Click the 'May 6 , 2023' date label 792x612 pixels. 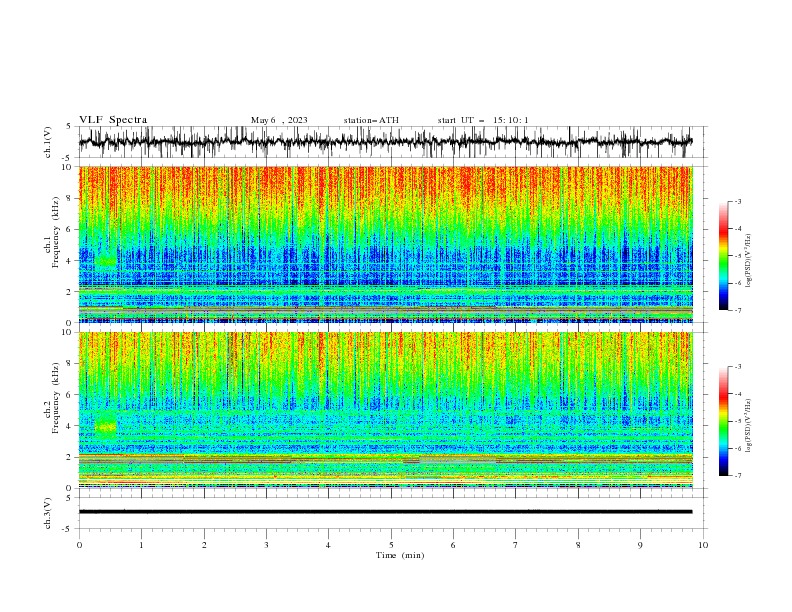(x=279, y=120)
